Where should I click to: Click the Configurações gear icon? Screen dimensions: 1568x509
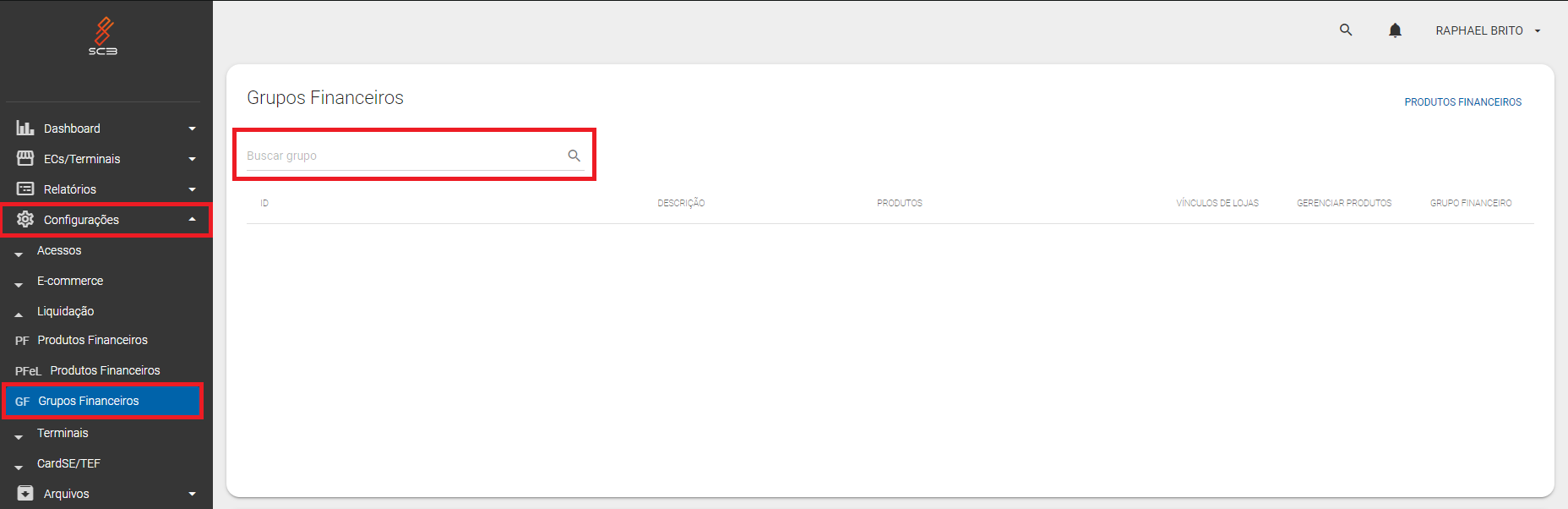pyautogui.click(x=25, y=220)
